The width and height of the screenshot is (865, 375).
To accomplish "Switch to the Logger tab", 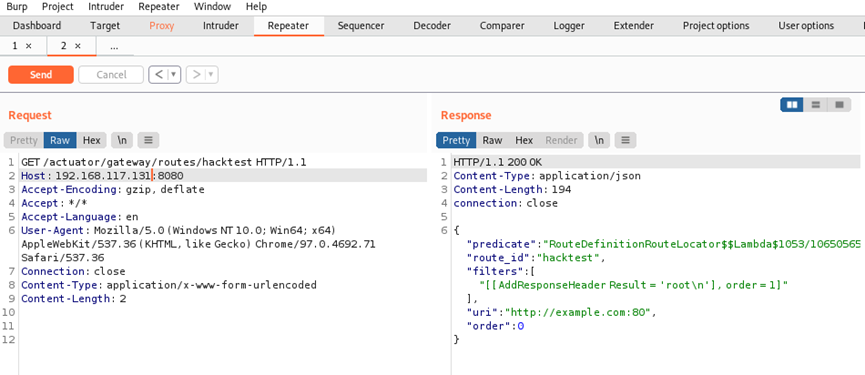I will (569, 26).
